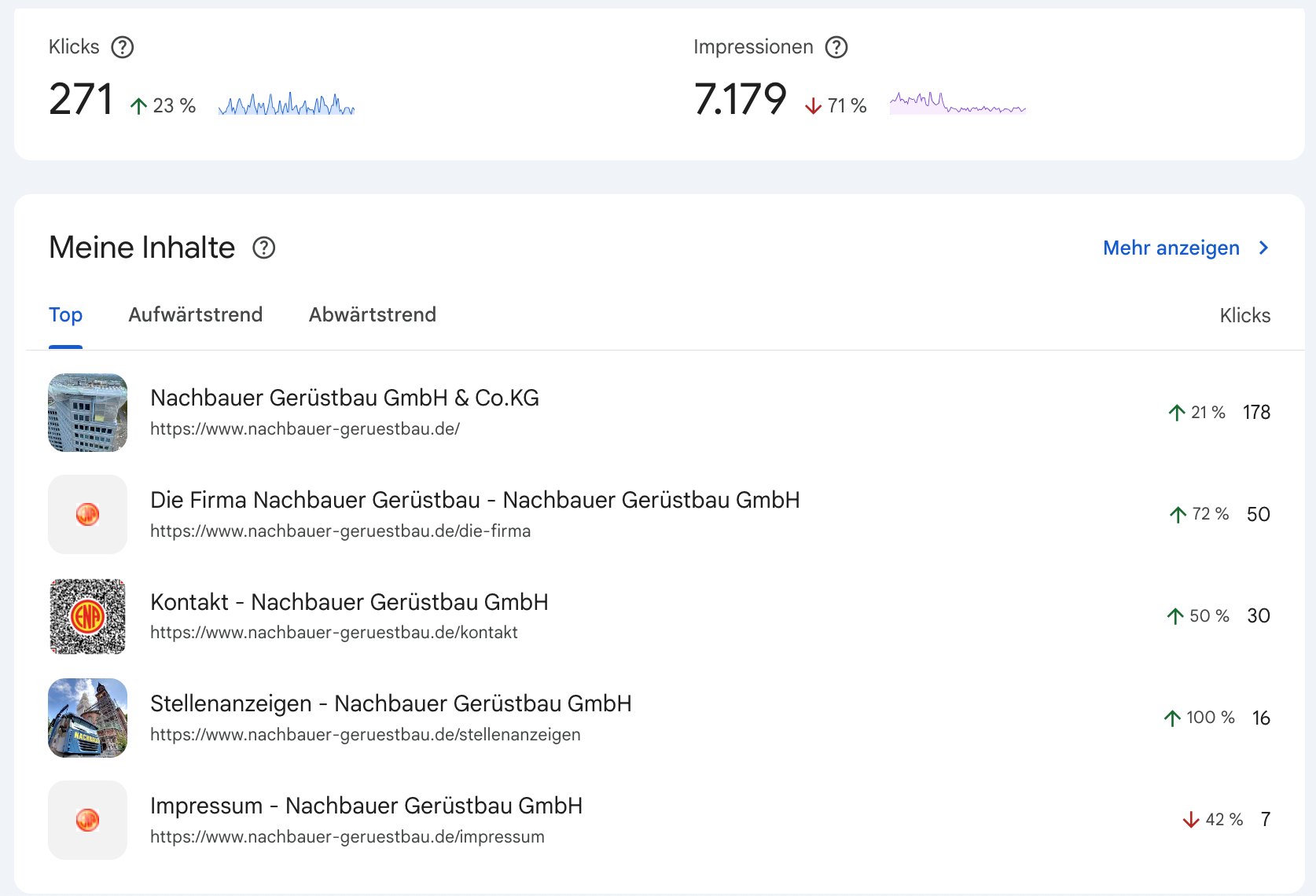Click the Impressum page URL
1316x896 pixels.
pyautogui.click(x=347, y=837)
